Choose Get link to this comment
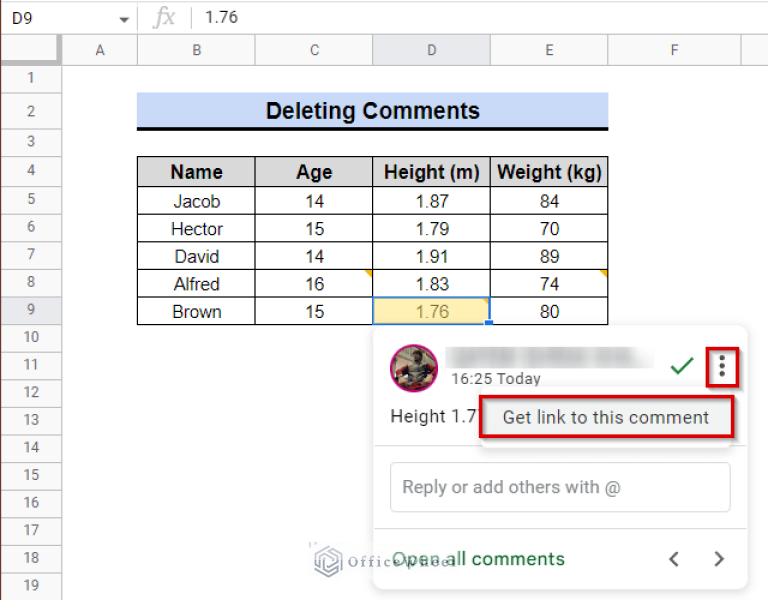The image size is (768, 600). click(x=606, y=417)
